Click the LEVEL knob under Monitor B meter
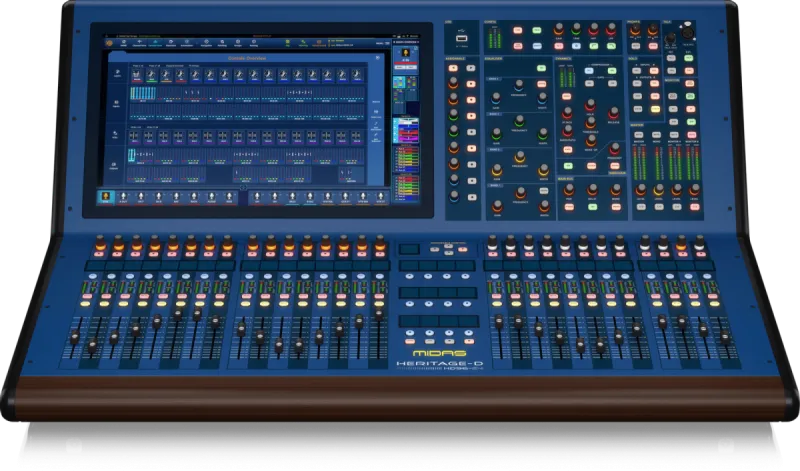Screen dimensions: 800x471 tap(694, 190)
